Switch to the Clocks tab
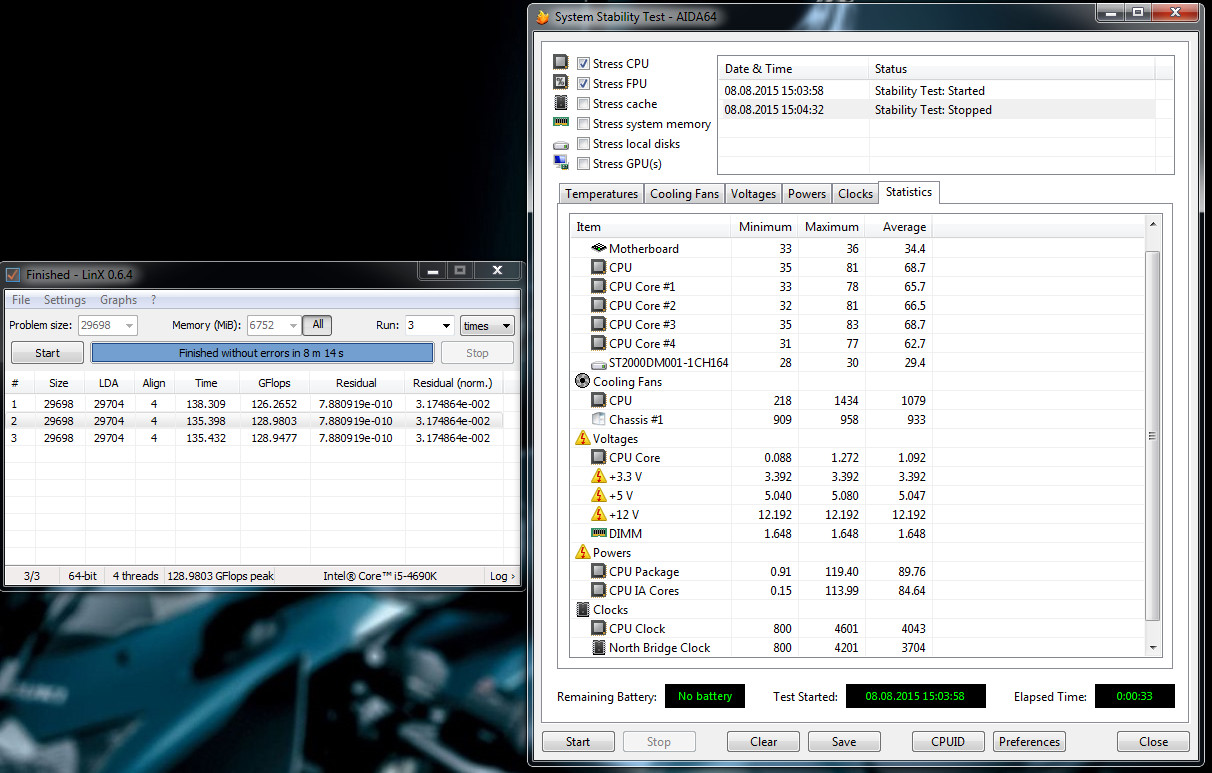Image resolution: width=1212 pixels, height=773 pixels. click(855, 194)
